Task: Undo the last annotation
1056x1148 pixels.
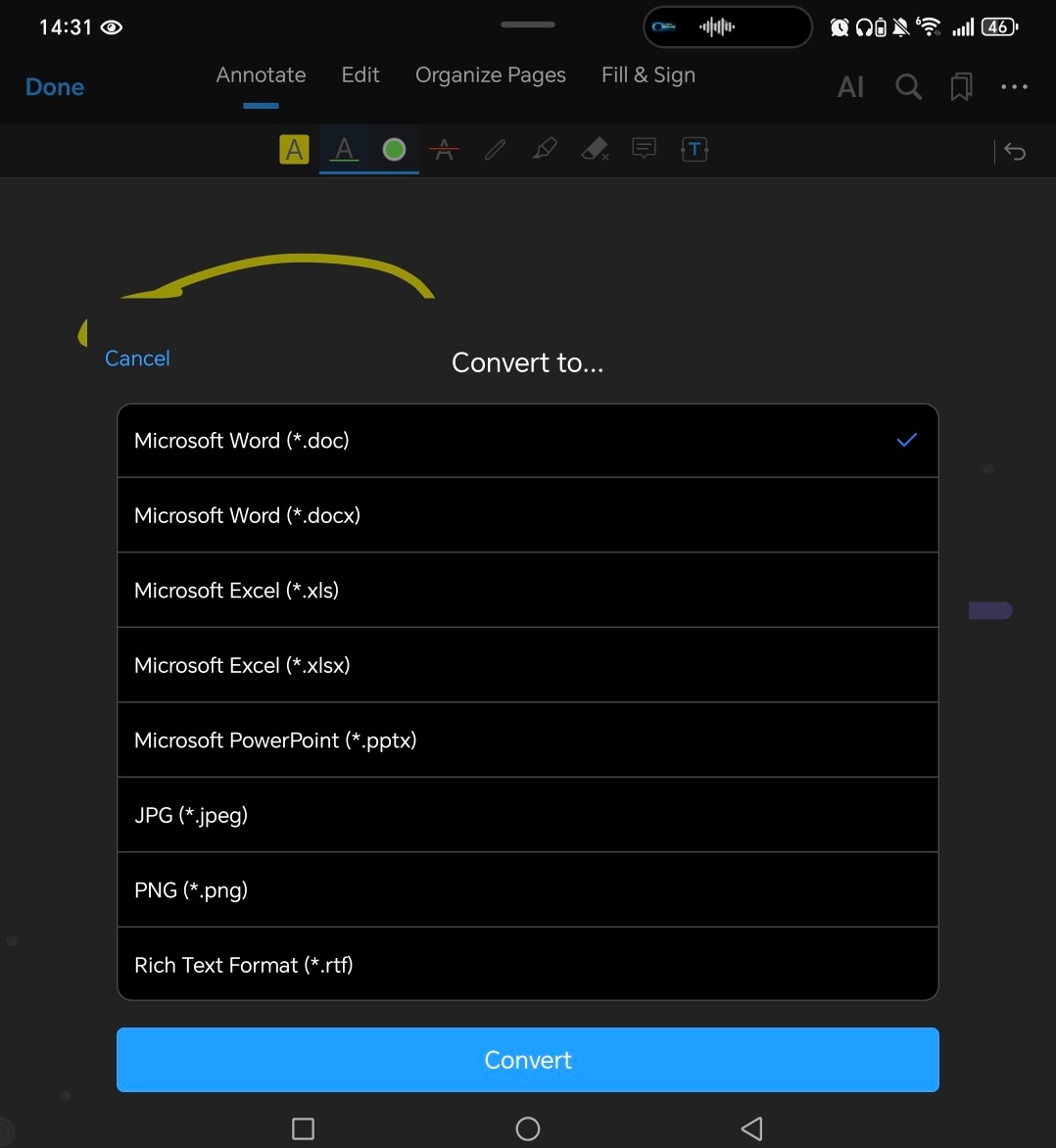Action: tap(1015, 152)
